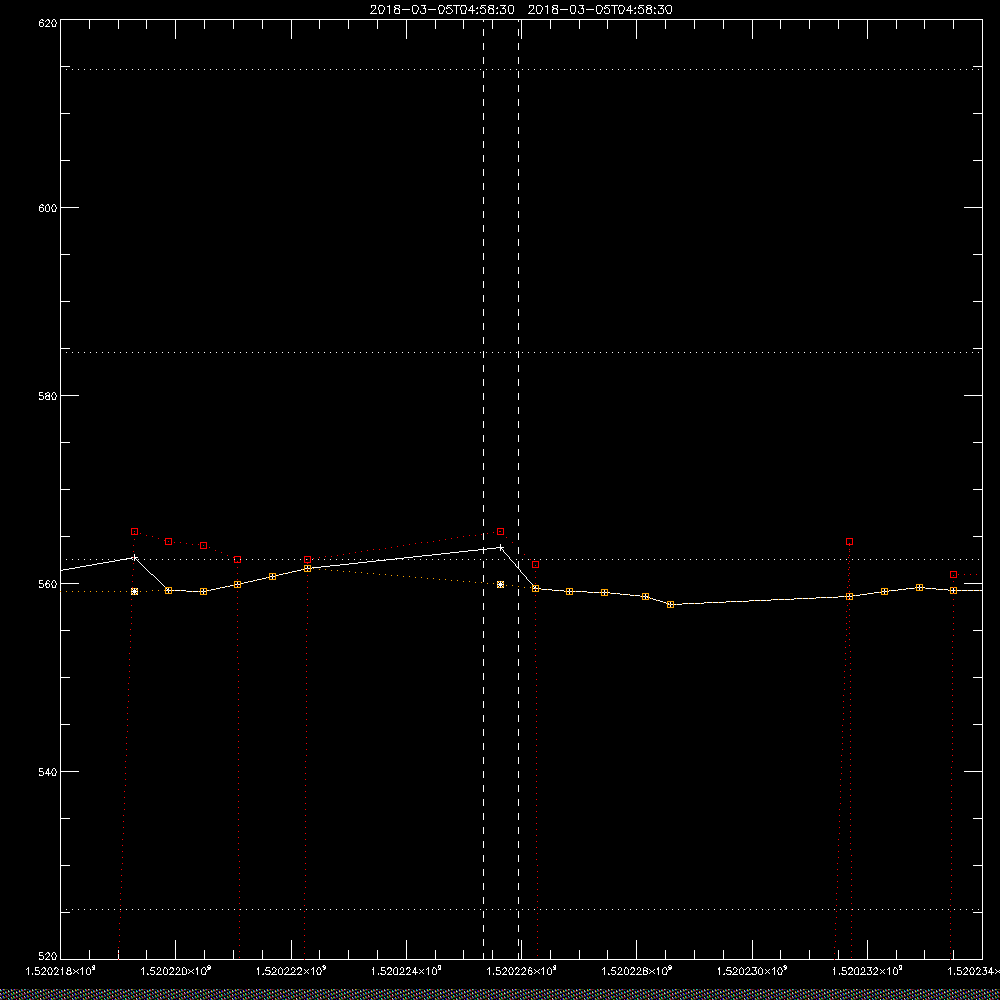Click the isolated red square above x 1.520232
This screenshot has height=1000, width=1000.
tap(849, 541)
